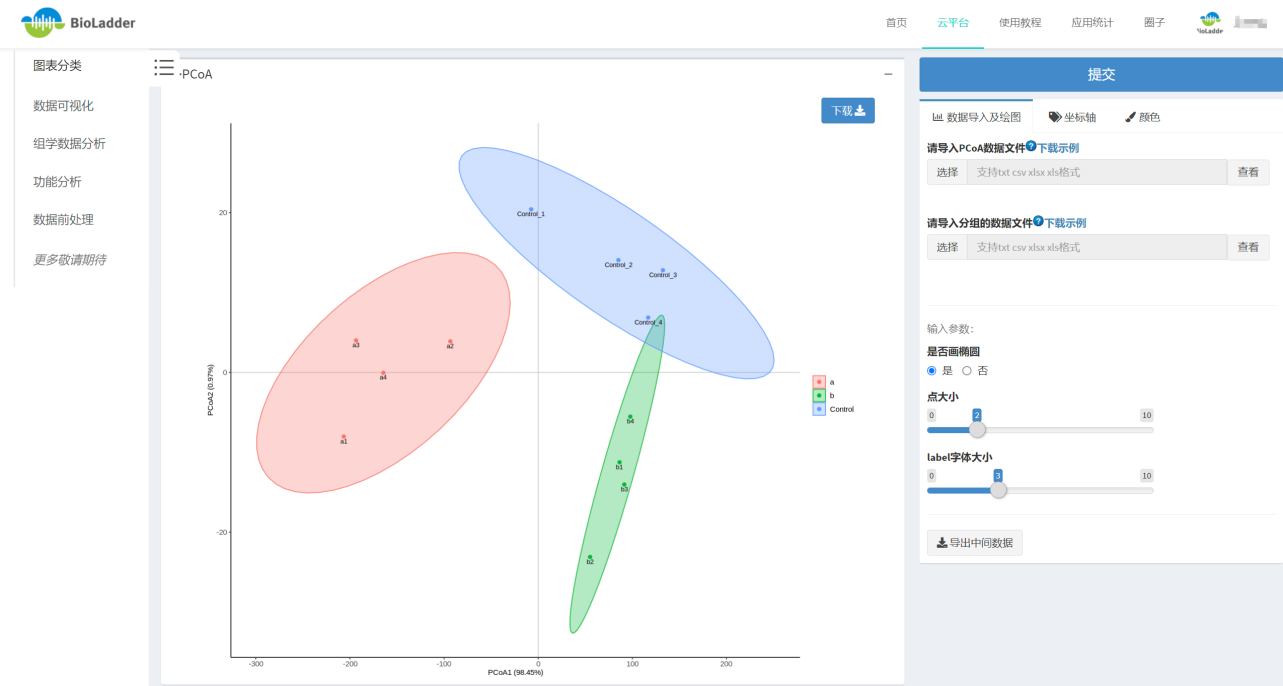Click 导出中间数据 export button
Image resolution: width=1283 pixels, height=686 pixels.
point(974,543)
